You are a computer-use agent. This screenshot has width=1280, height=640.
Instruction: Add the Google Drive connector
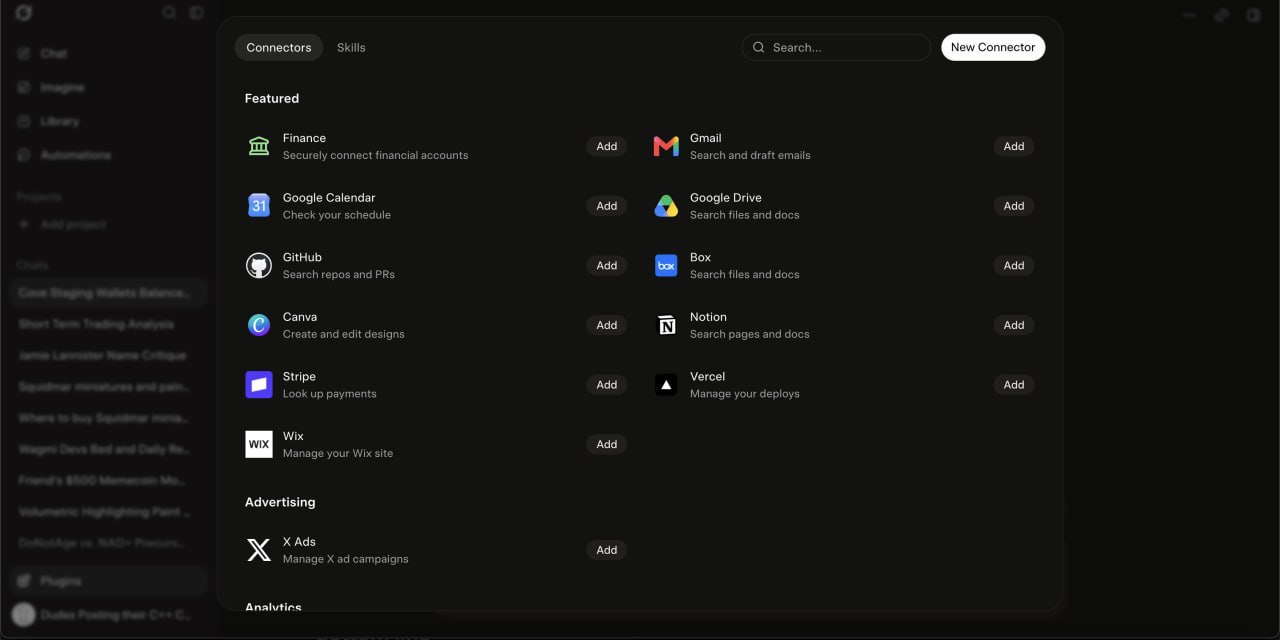click(x=1014, y=206)
